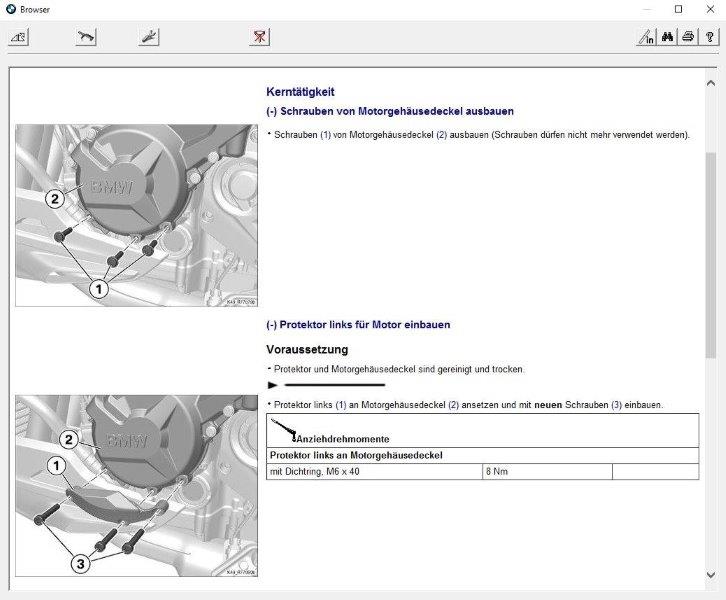Viewport: 726px width, 600px height.
Task: Print the document using printer icon
Action: click(x=688, y=38)
